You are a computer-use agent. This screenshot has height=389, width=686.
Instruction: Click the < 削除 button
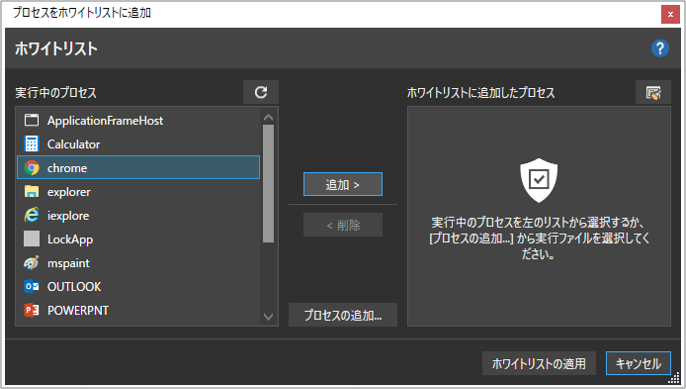click(343, 225)
